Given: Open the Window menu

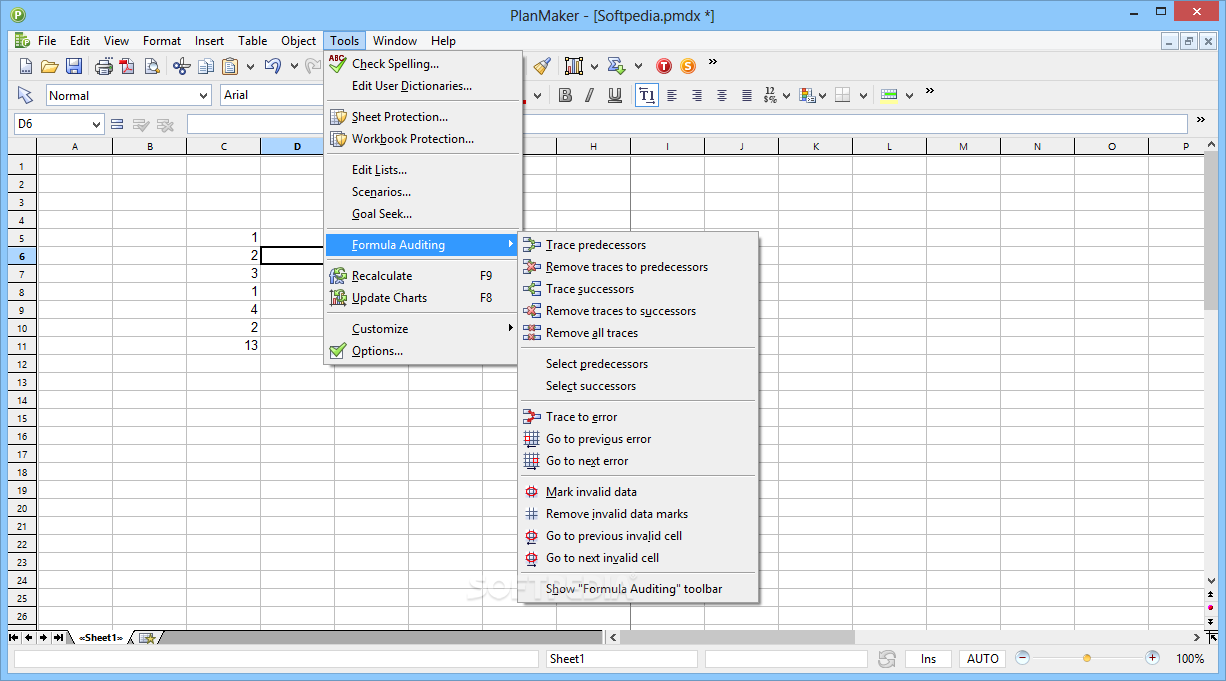Looking at the screenshot, I should 395,41.
